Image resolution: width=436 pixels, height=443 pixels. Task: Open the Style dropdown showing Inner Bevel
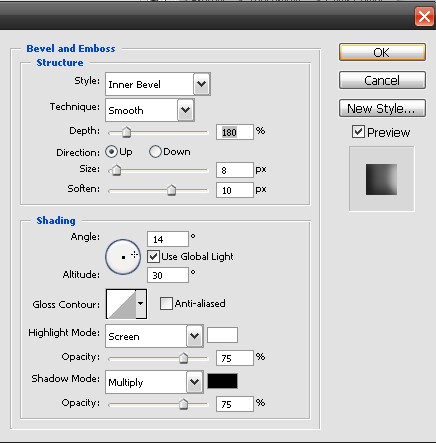click(158, 84)
